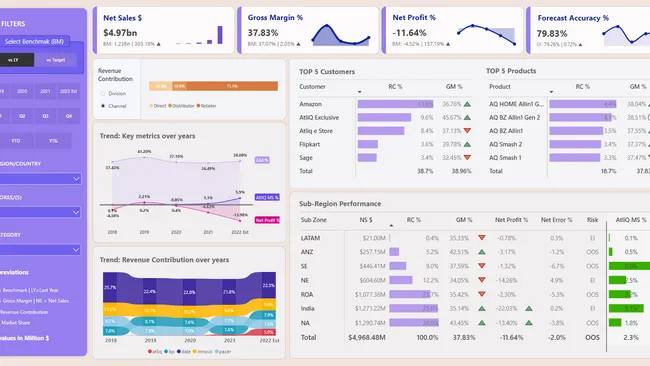The height and width of the screenshot is (366, 650).
Task: Click the India row's AtliQ MS % bar
Action: pyautogui.click(x=626, y=308)
